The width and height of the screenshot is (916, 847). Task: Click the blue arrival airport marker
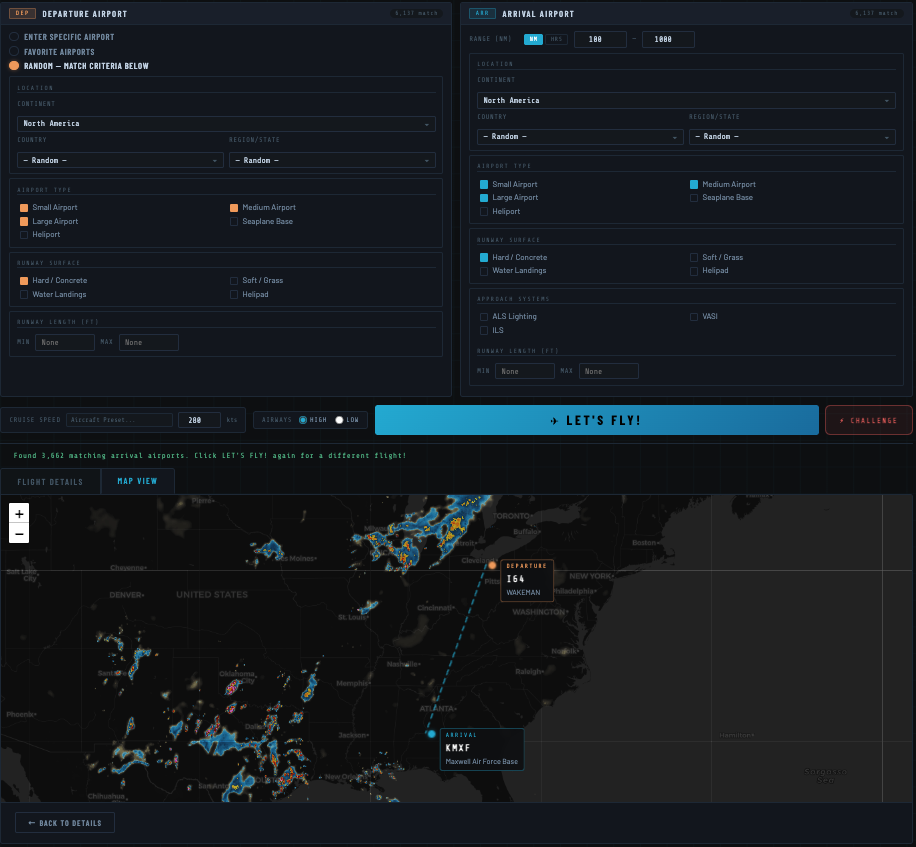[431, 734]
